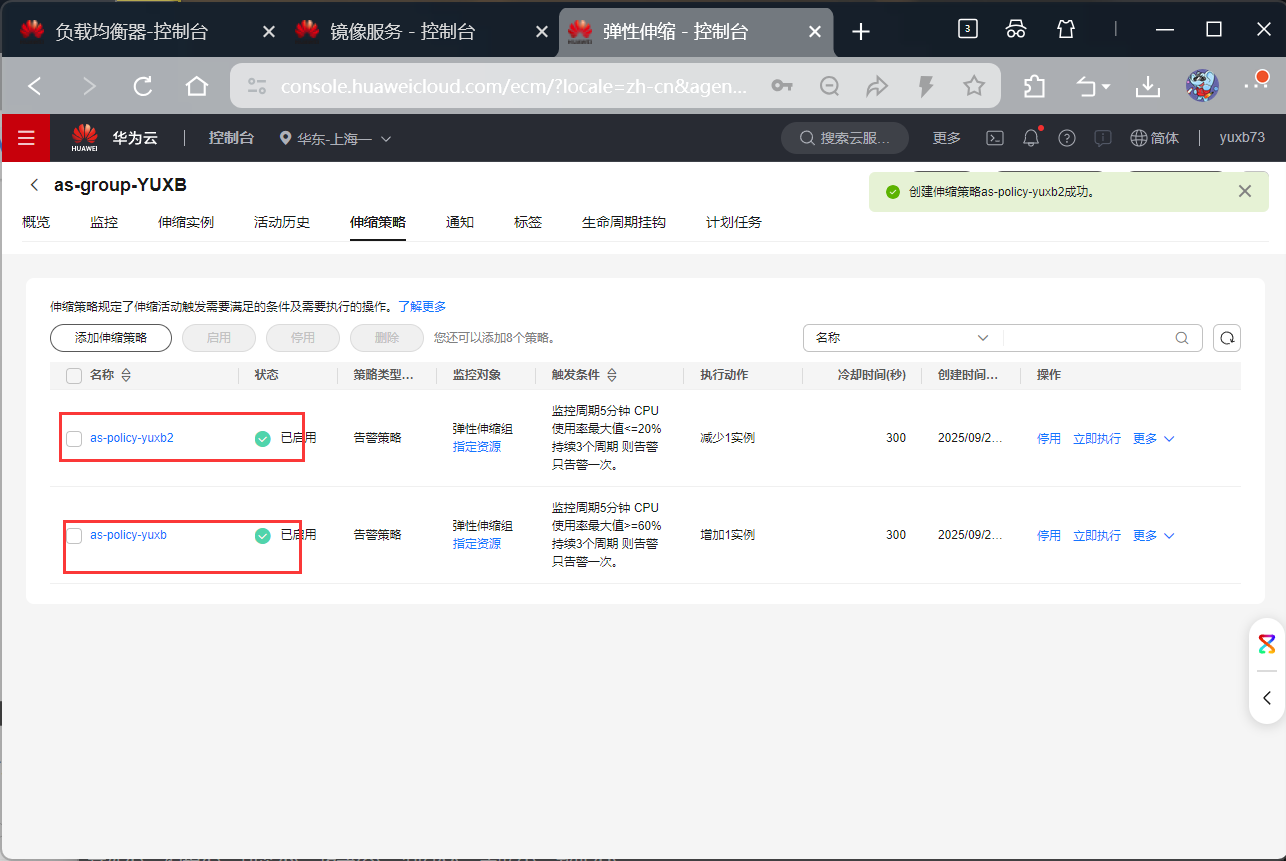Viewport: 1286px width, 861px height.
Task: Dismiss the policy created success message
Action: coord(1245,191)
